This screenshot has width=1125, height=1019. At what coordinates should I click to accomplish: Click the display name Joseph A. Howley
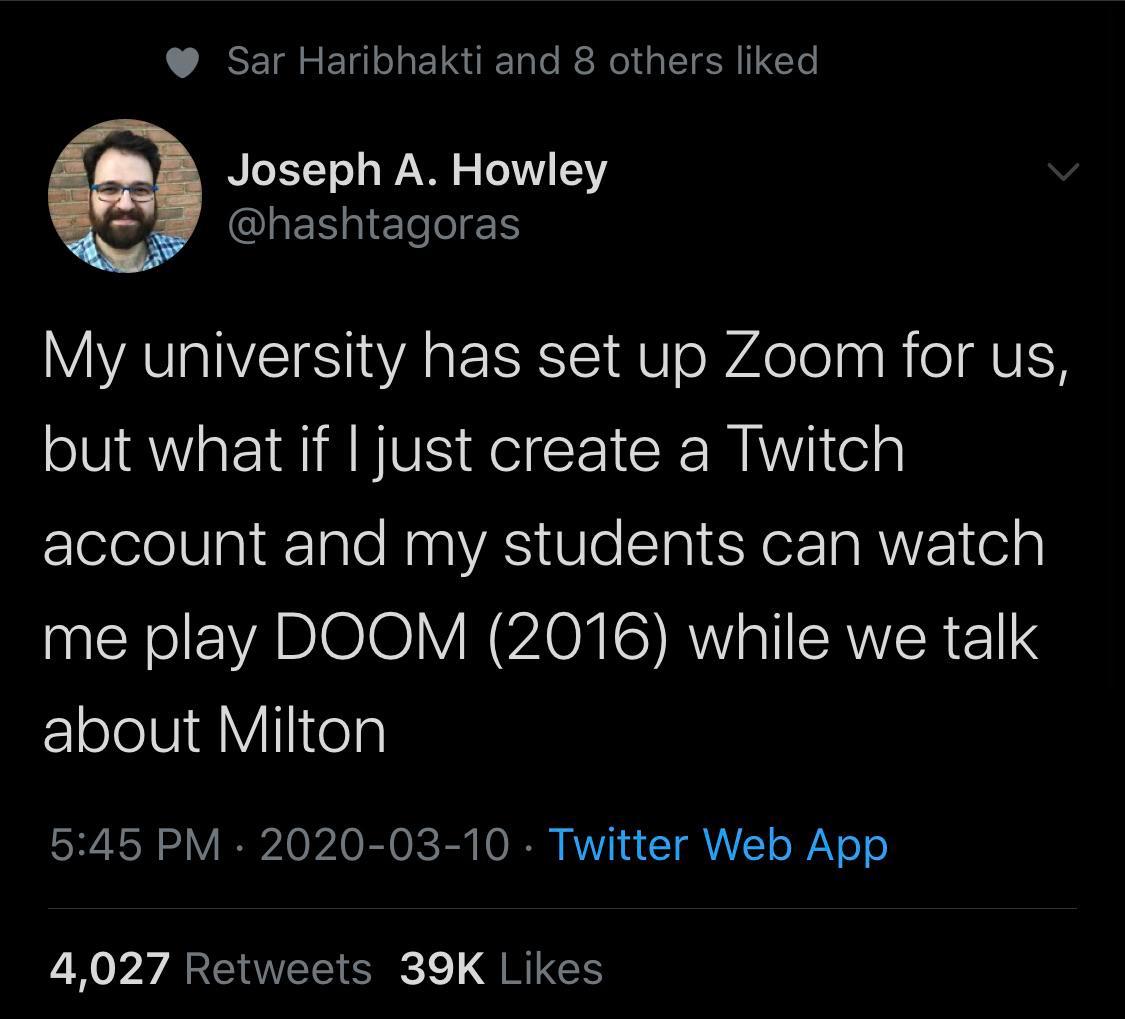click(416, 170)
